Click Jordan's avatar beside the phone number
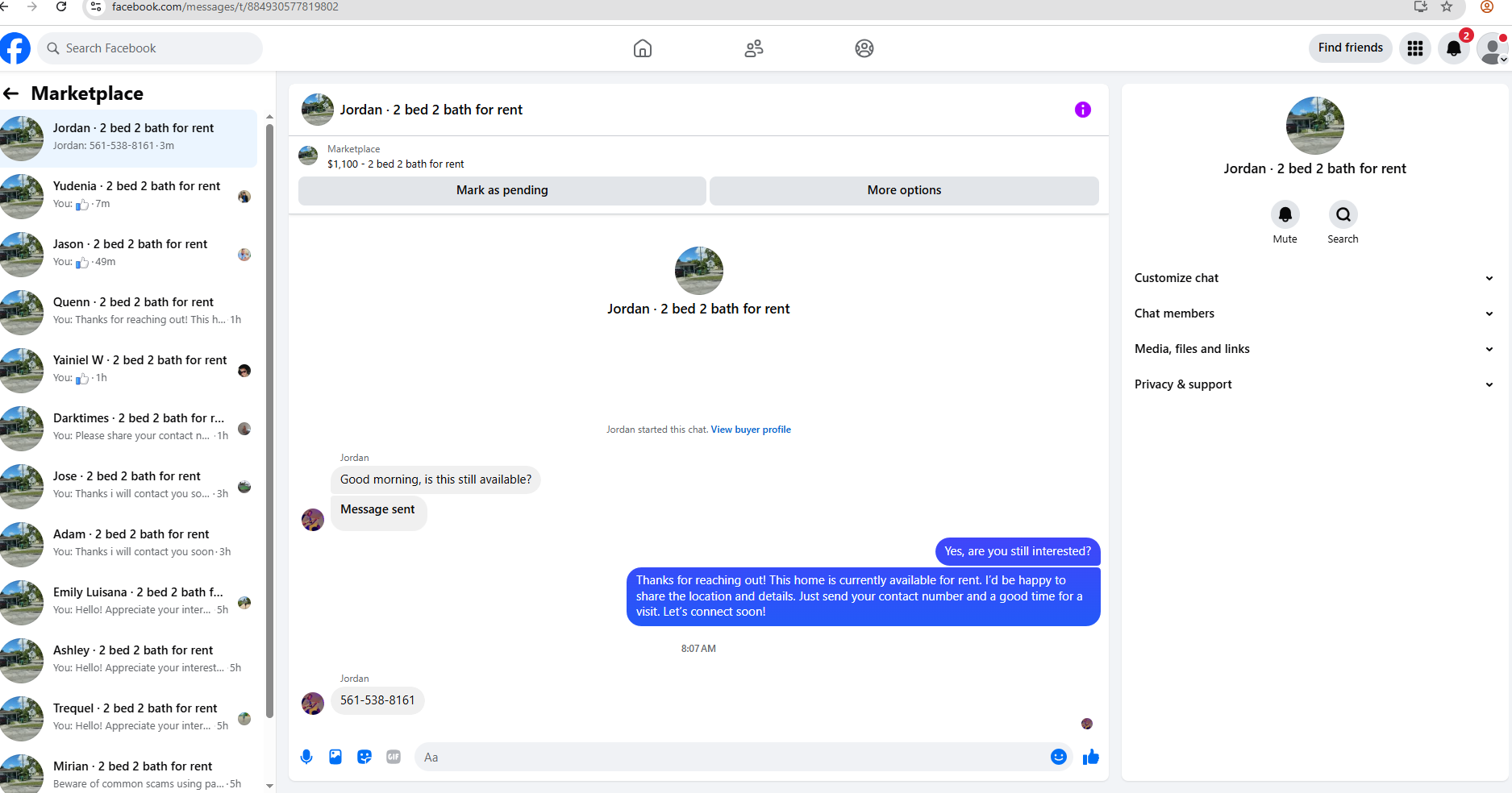 point(313,703)
